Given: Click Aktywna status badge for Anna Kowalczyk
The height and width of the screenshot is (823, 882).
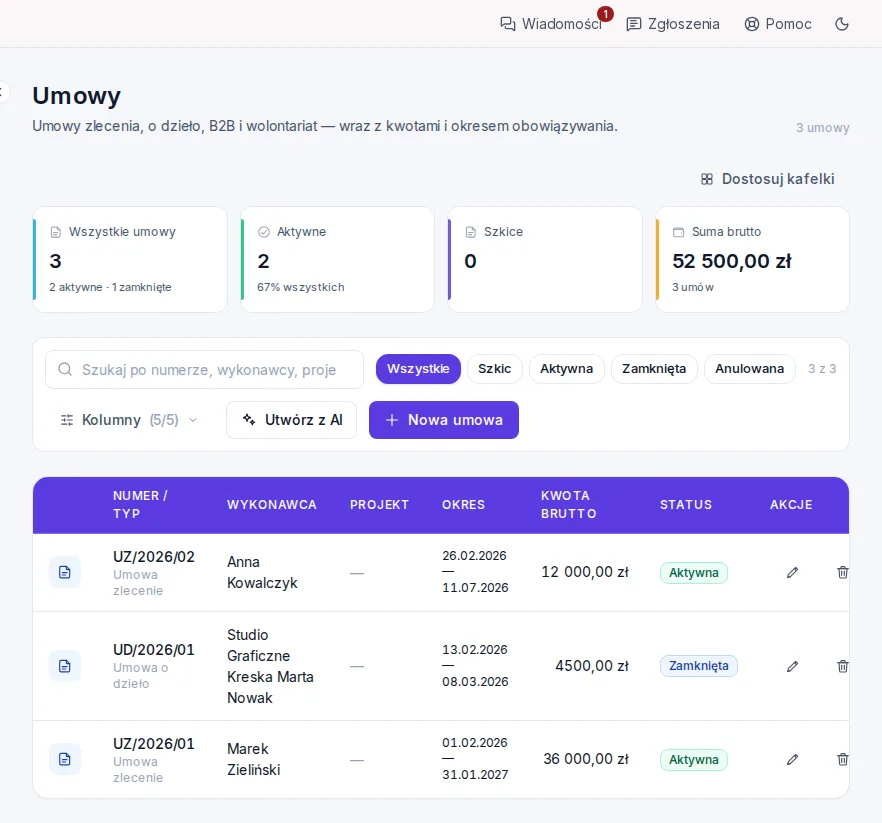Looking at the screenshot, I should pos(694,573).
